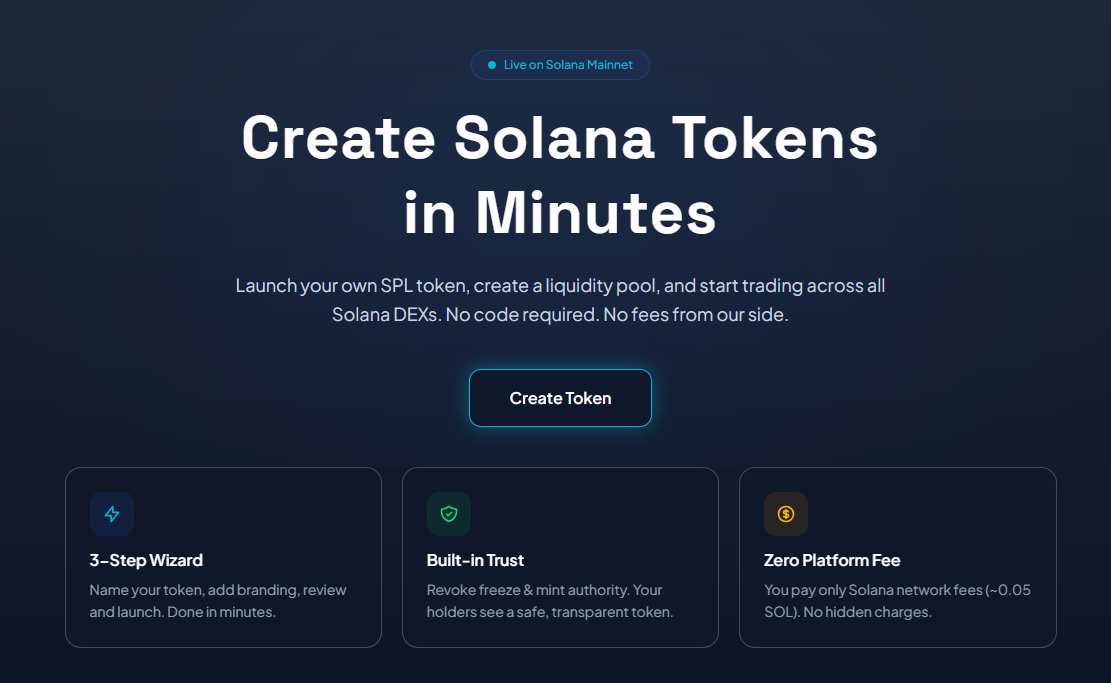Open the Live on Solana Mainnet badge

560,64
